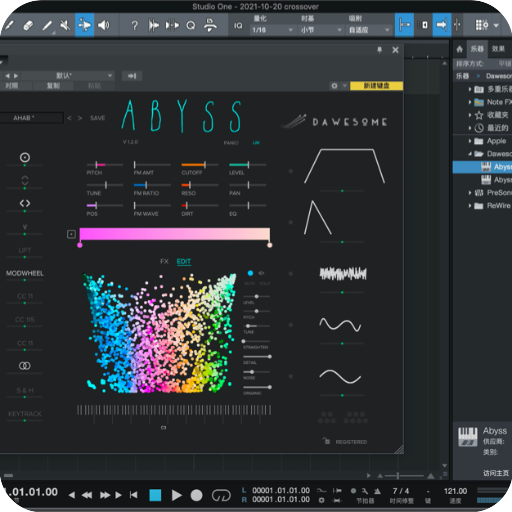The image size is (512, 512).
Task: Select the Bend tool highlighted in blue
Action: click(x=84, y=25)
